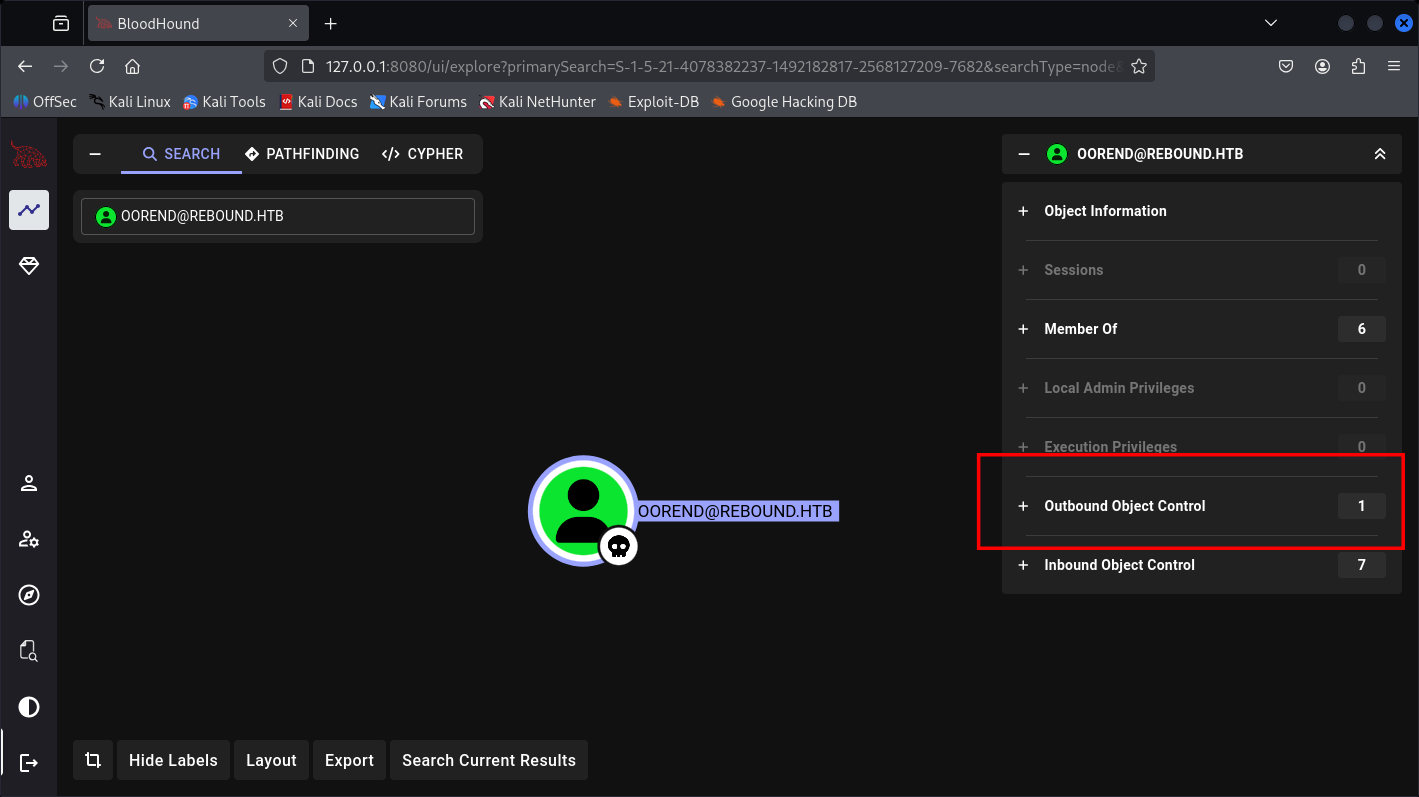This screenshot has width=1419, height=797.
Task: Toggle dark mode with half-circle icon
Action: point(29,708)
